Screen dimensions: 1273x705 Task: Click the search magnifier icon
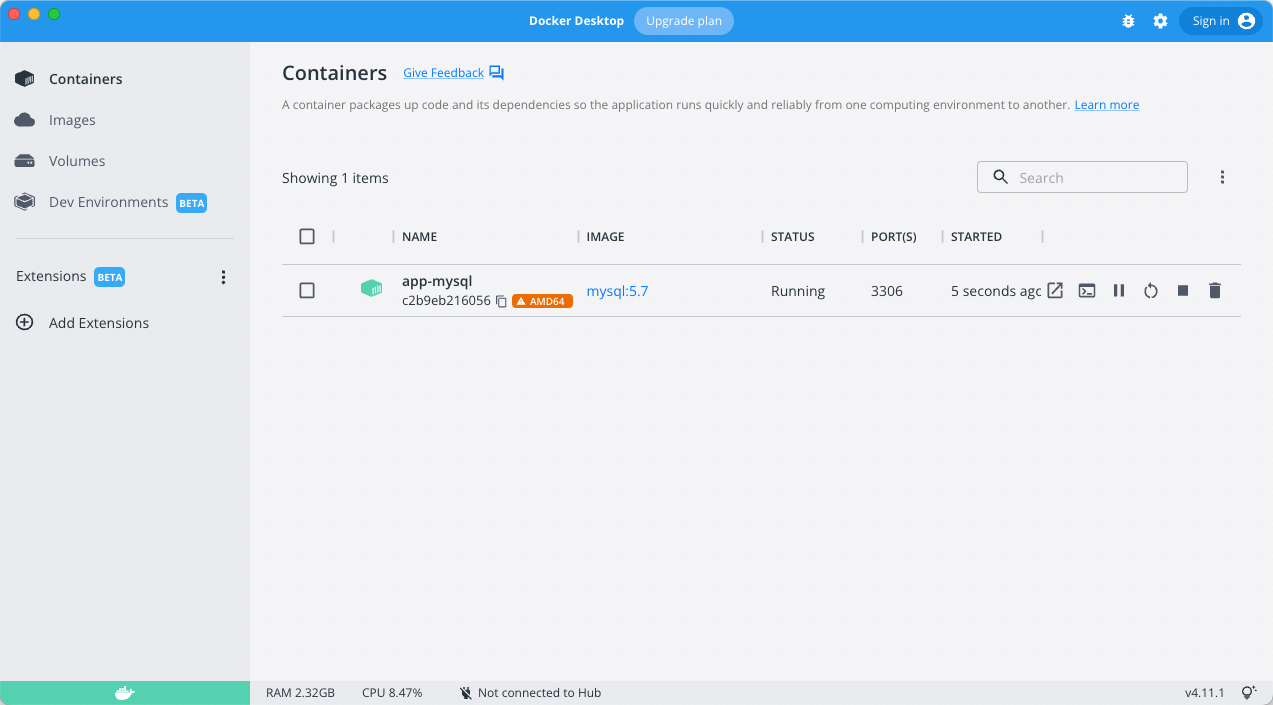click(x=1000, y=177)
